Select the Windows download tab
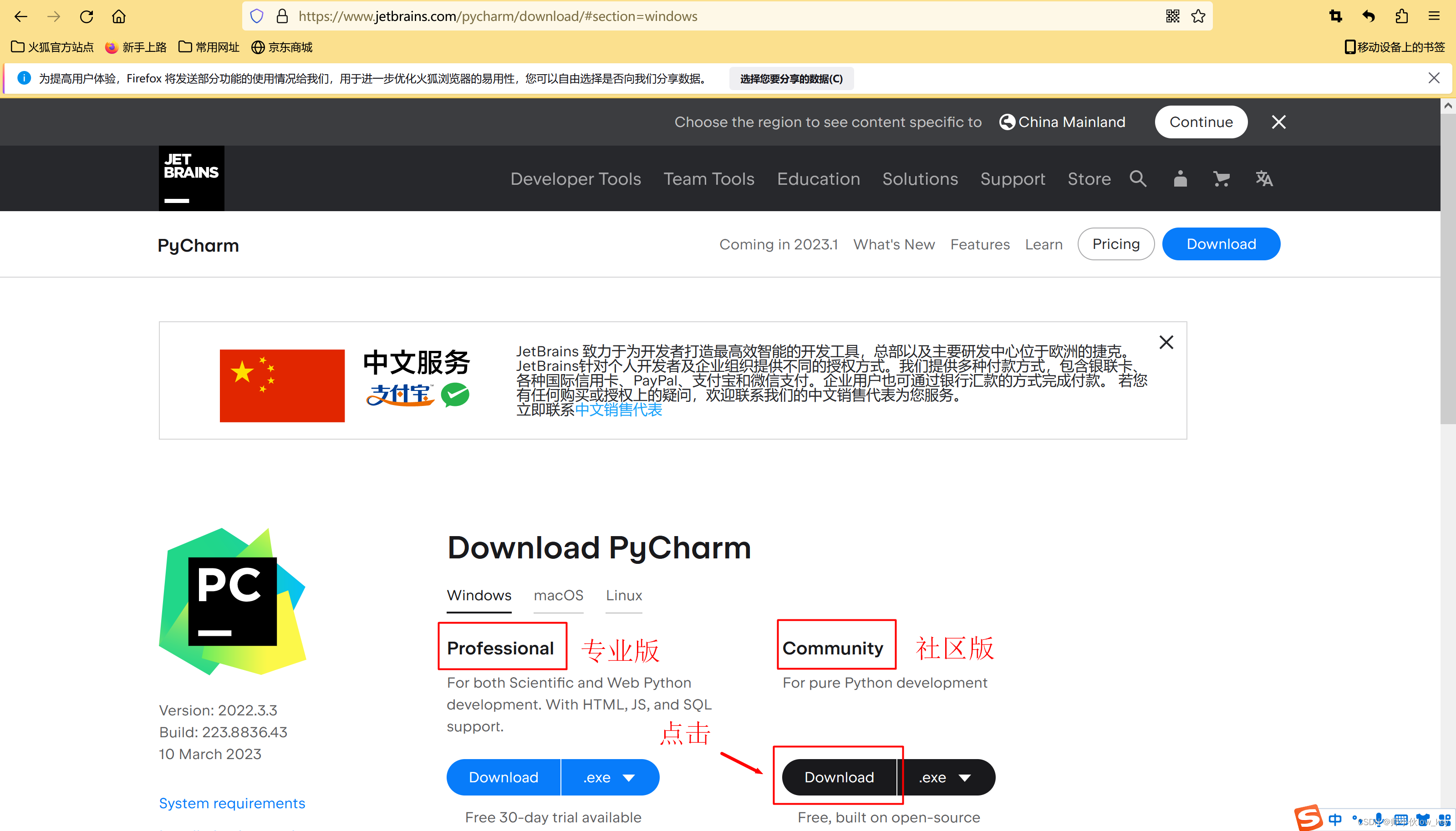This screenshot has width=1456, height=831. coord(480,595)
